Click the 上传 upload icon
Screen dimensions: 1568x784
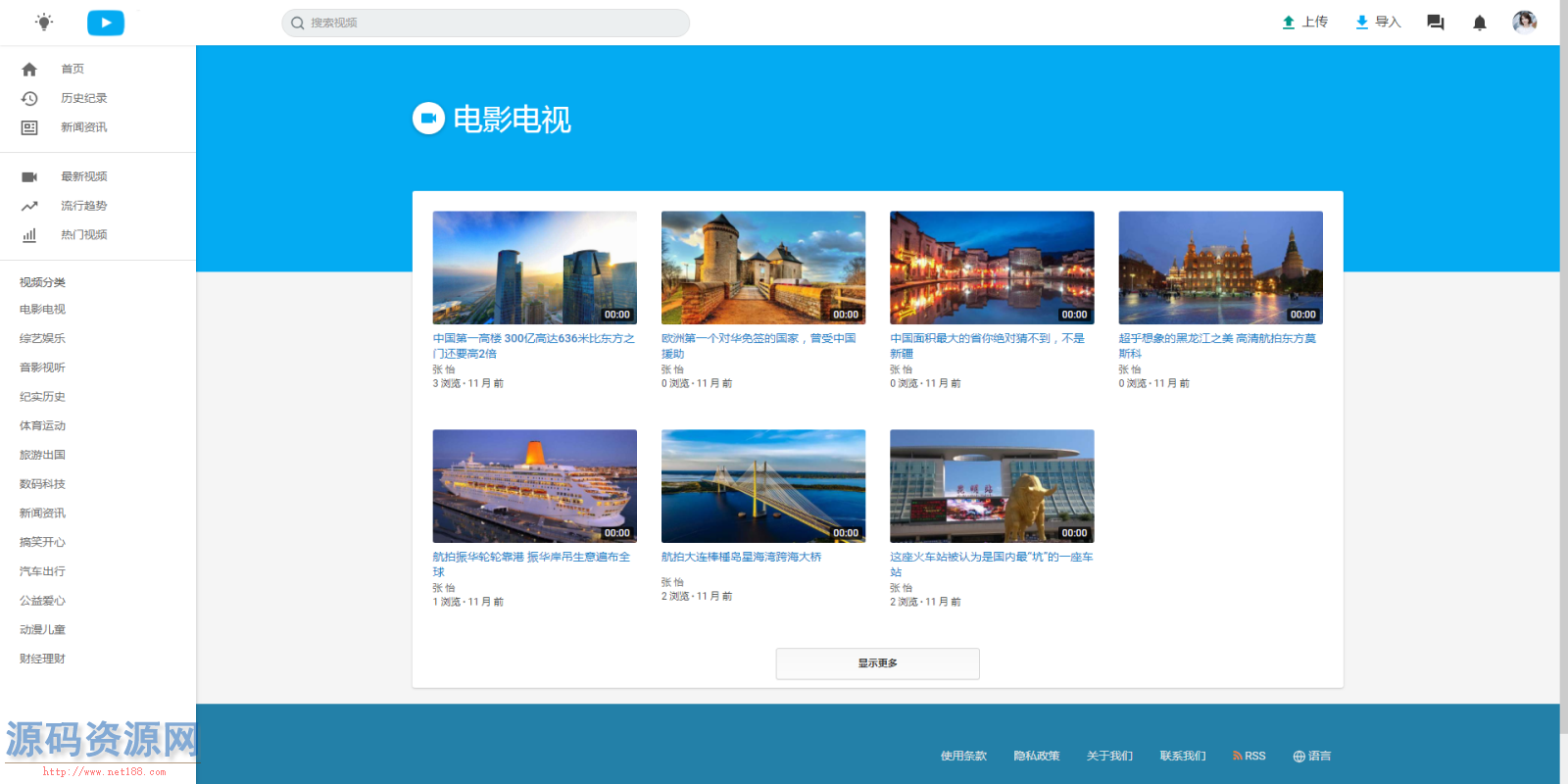pos(1289,23)
